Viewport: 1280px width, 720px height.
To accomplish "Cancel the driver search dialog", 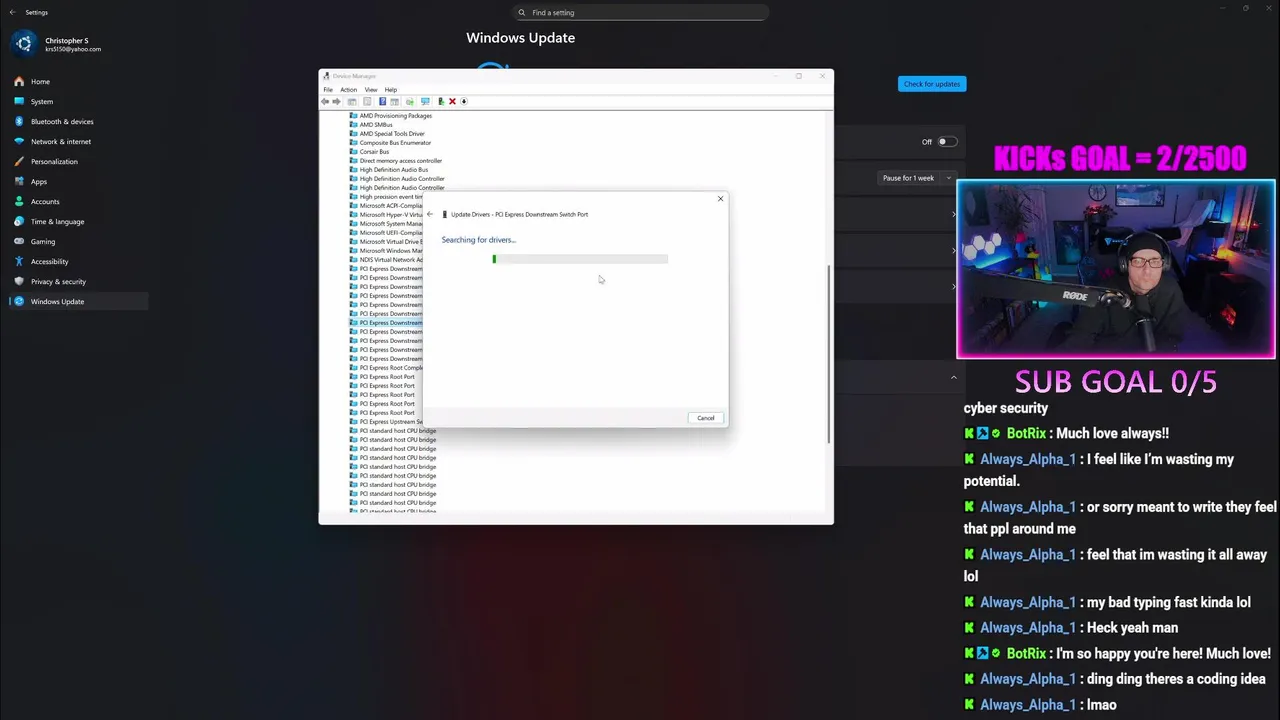I will pyautogui.click(x=706, y=418).
